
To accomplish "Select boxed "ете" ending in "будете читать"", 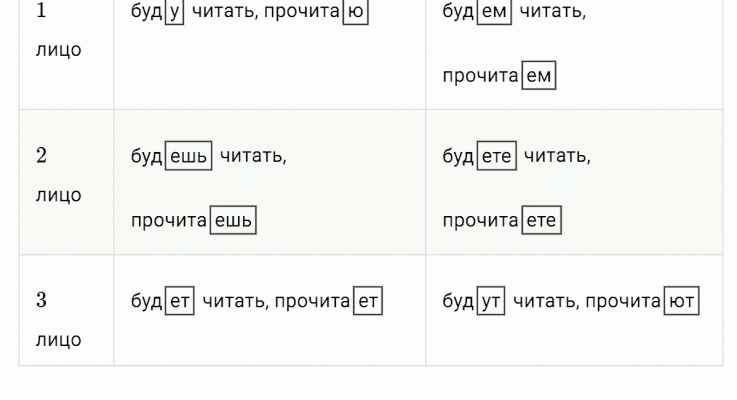I will [496, 157].
